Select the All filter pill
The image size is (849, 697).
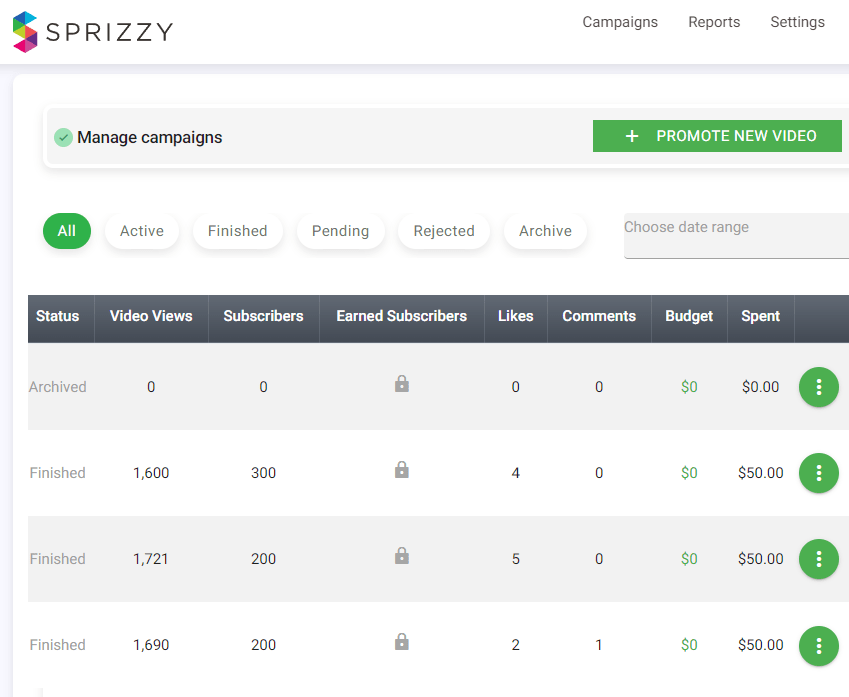coord(67,231)
